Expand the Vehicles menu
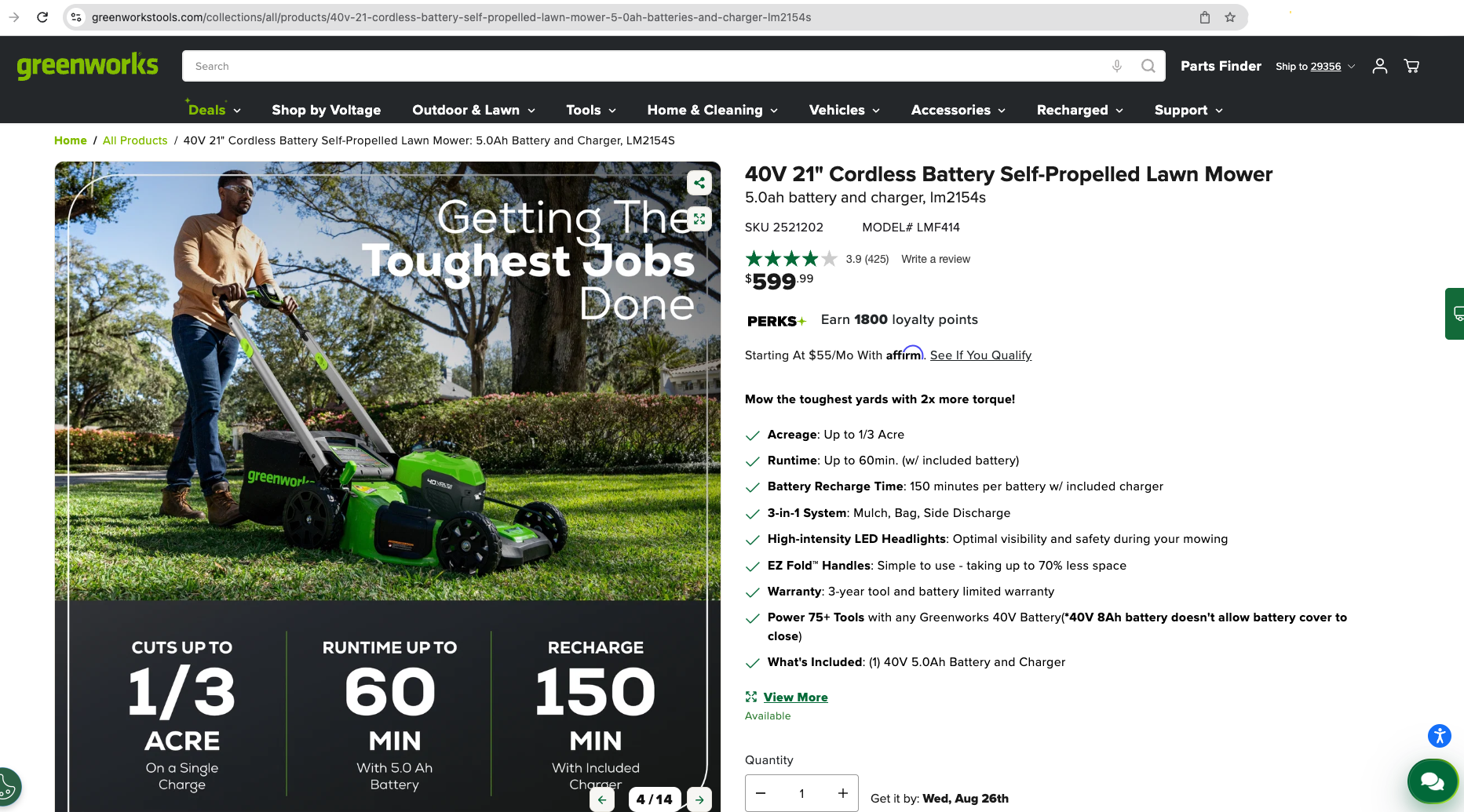The image size is (1464, 812). coord(845,110)
